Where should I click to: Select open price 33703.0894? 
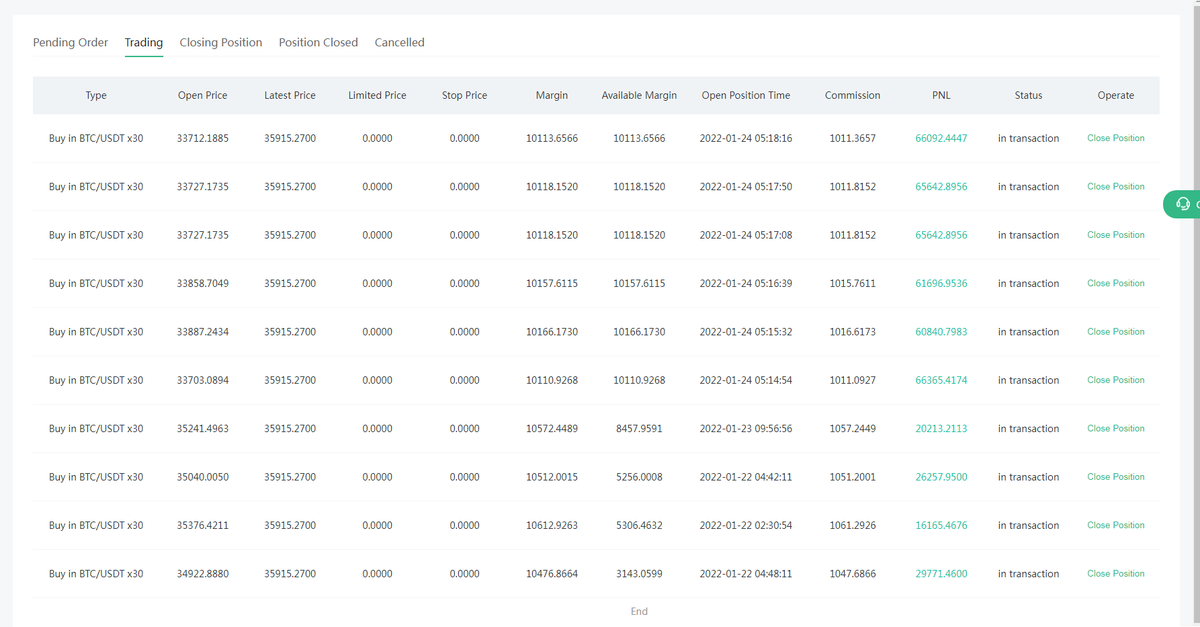203,380
